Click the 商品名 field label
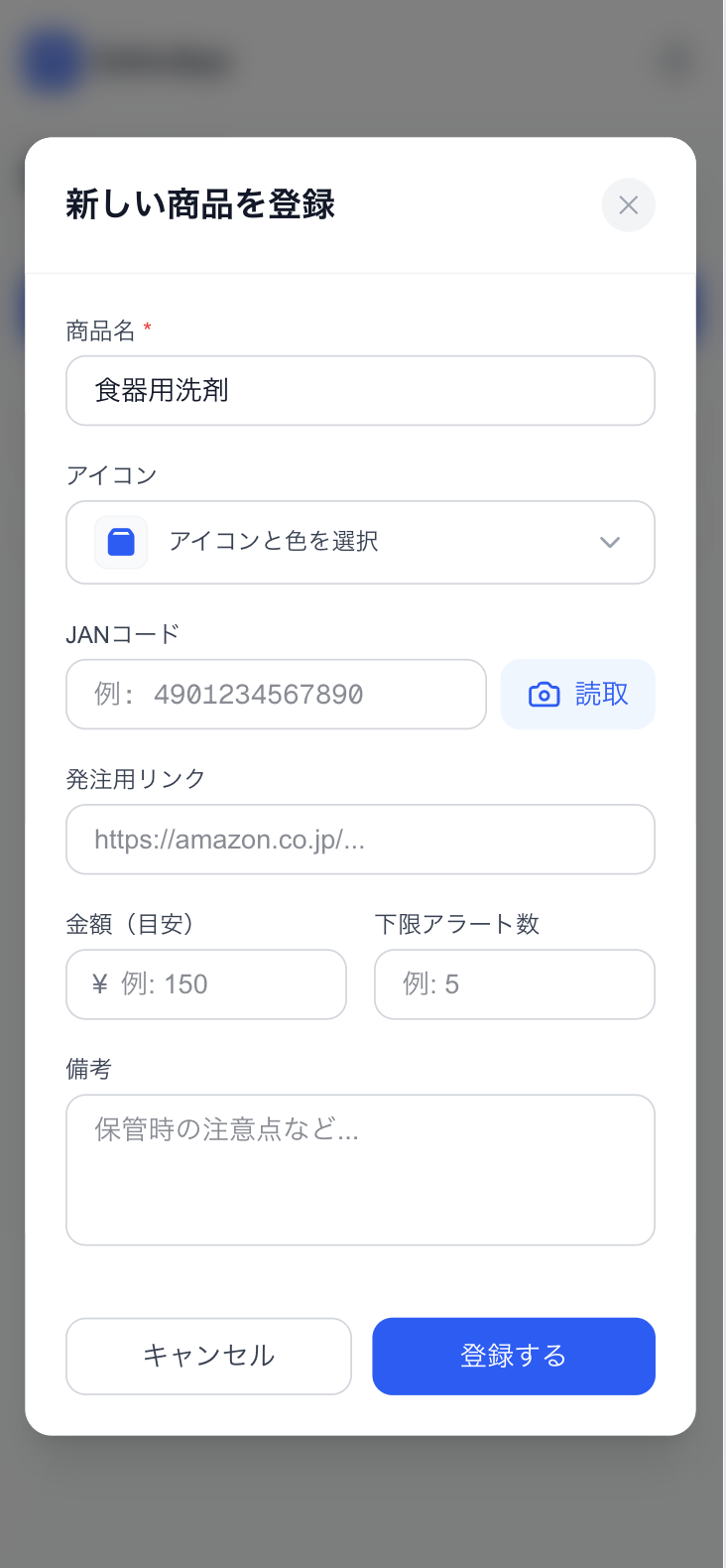Viewport: 726px width, 1568px height. (100, 330)
